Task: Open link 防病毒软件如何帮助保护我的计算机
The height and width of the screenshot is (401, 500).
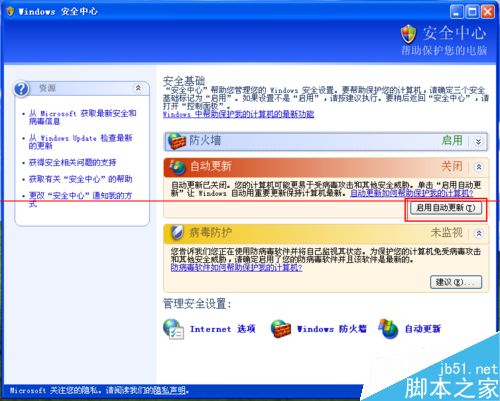Action: [236, 267]
